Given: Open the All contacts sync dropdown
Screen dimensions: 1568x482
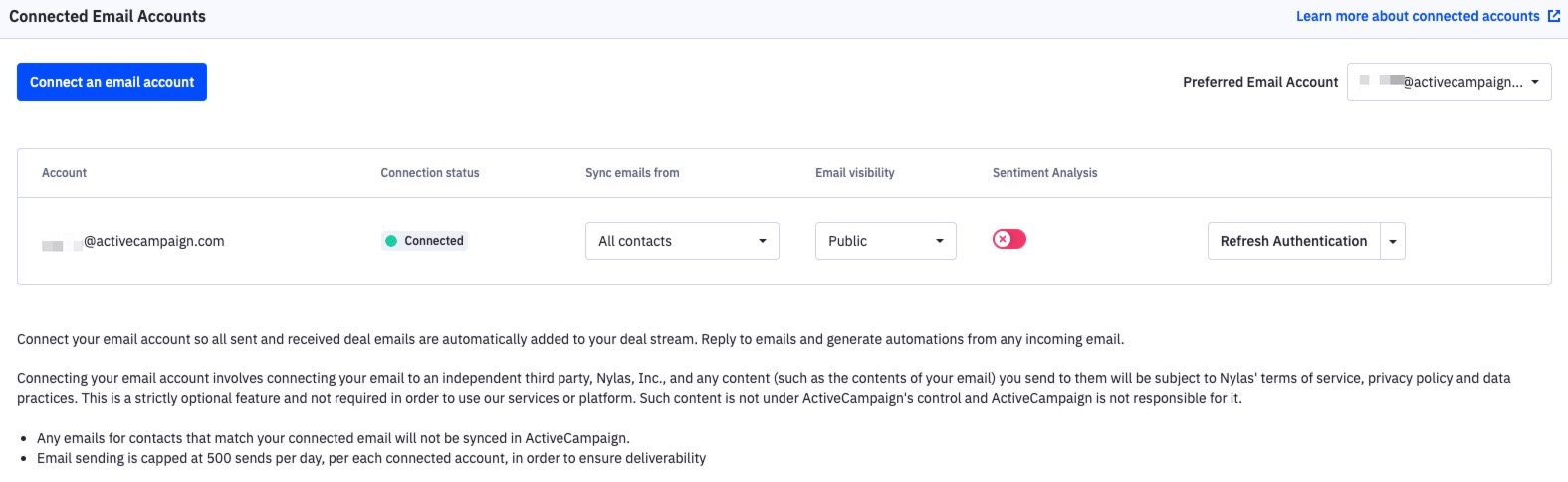Looking at the screenshot, I should click(682, 241).
